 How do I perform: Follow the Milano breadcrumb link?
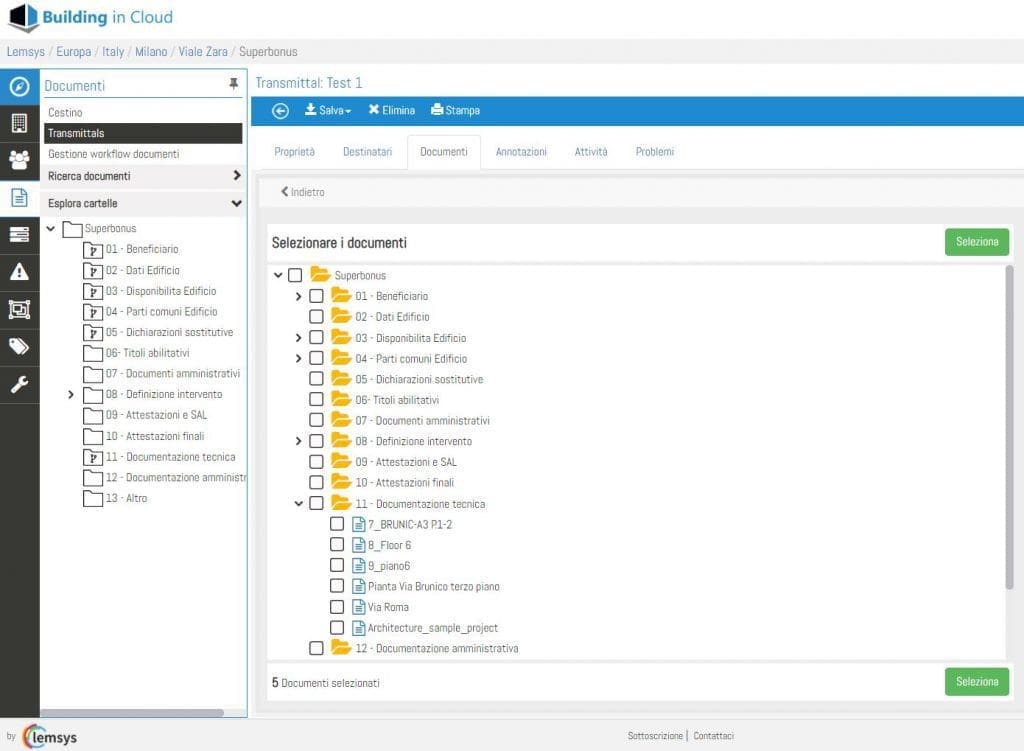(151, 52)
